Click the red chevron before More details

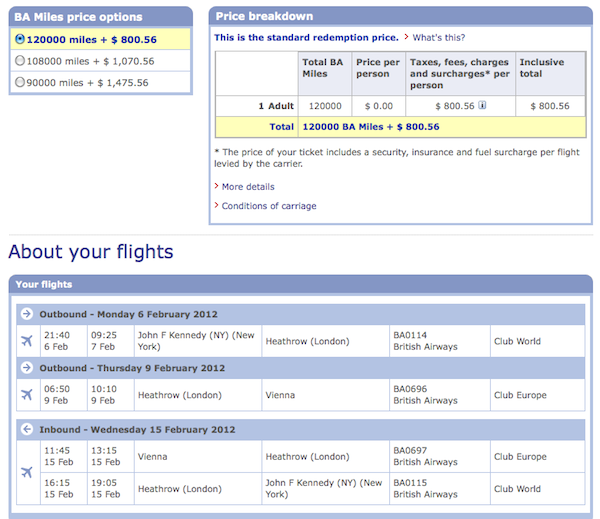tap(217, 186)
